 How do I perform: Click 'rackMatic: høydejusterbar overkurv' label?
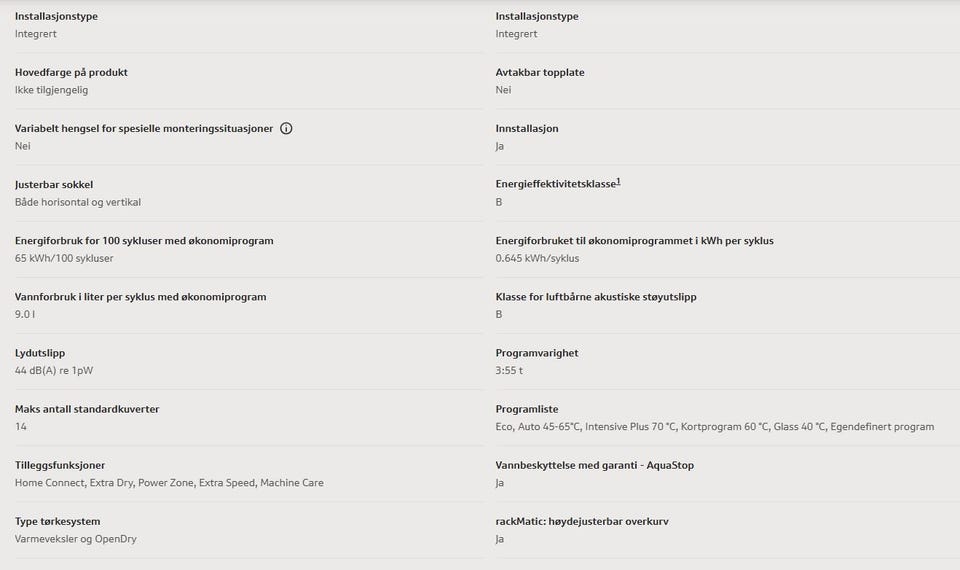(581, 521)
